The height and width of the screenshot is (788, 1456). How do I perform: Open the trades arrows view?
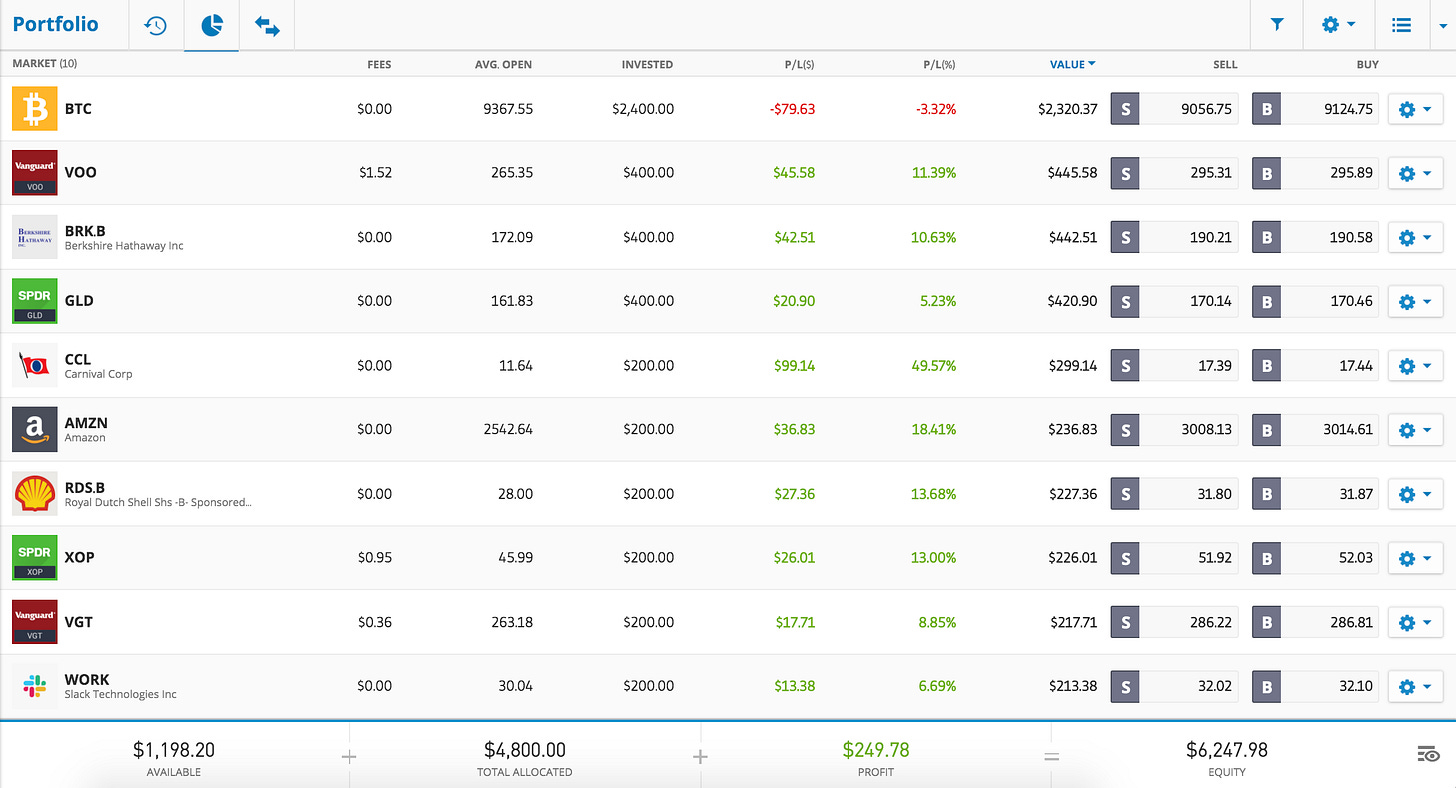click(267, 25)
